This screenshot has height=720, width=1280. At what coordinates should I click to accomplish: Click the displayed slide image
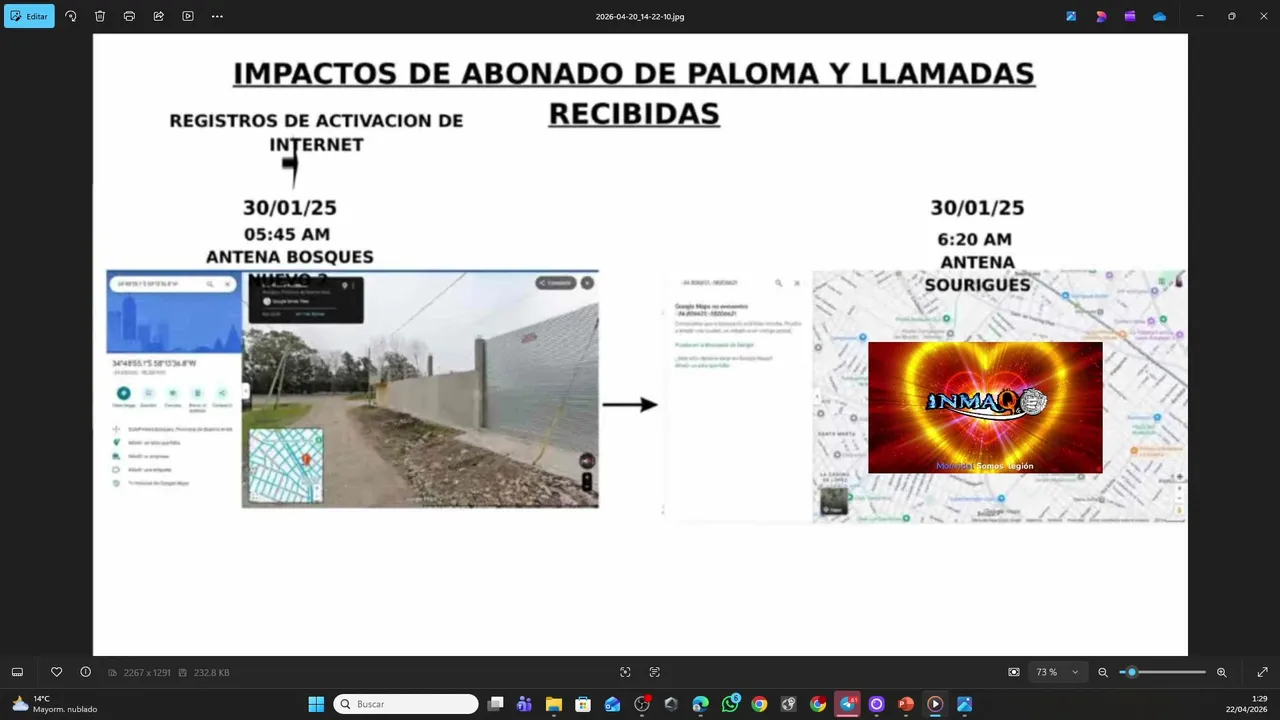[x=640, y=345]
